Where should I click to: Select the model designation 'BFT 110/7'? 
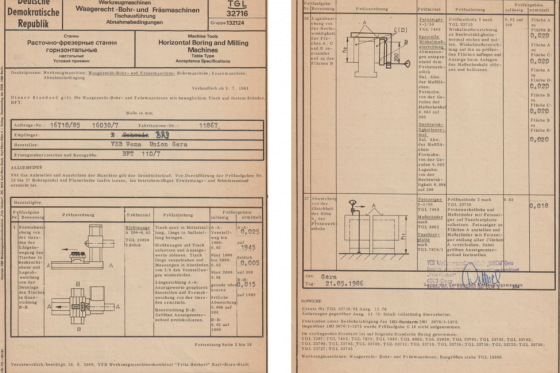pyautogui.click(x=141, y=154)
